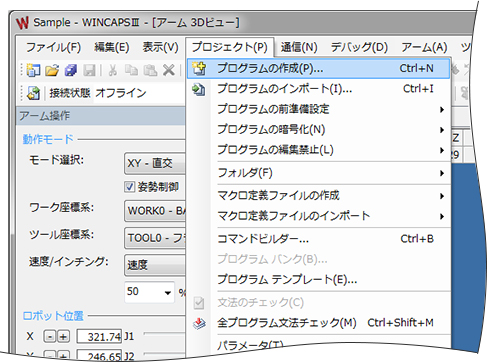Click the new project toolbar icon
Screen dimensions: 487x362
[33, 70]
